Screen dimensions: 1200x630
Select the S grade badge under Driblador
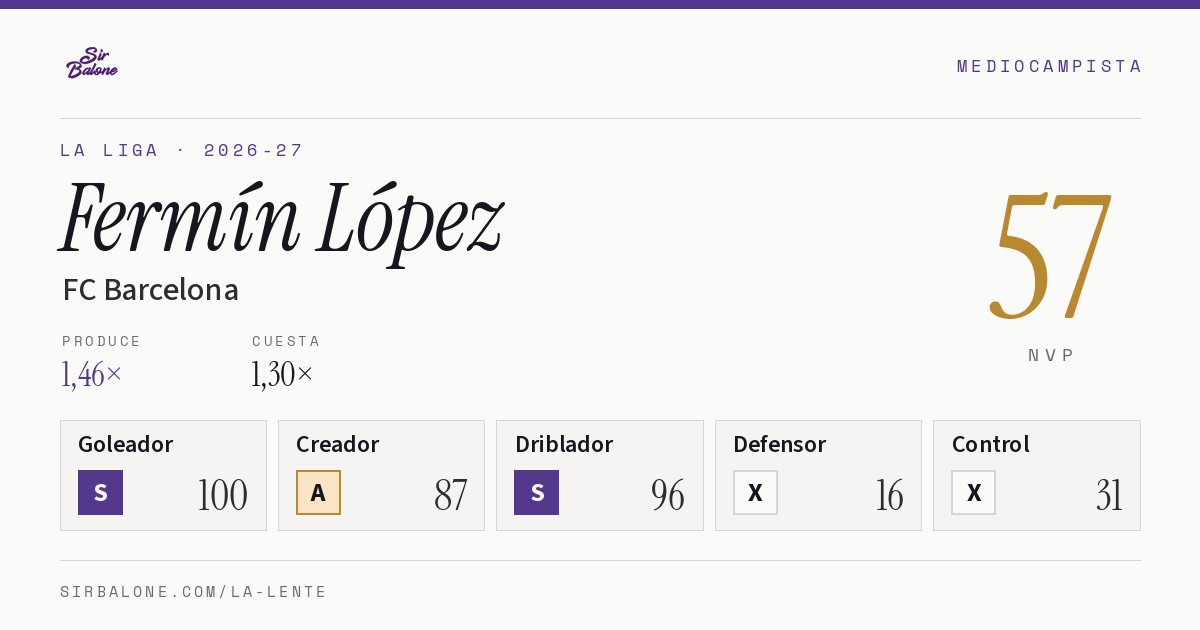click(536, 492)
